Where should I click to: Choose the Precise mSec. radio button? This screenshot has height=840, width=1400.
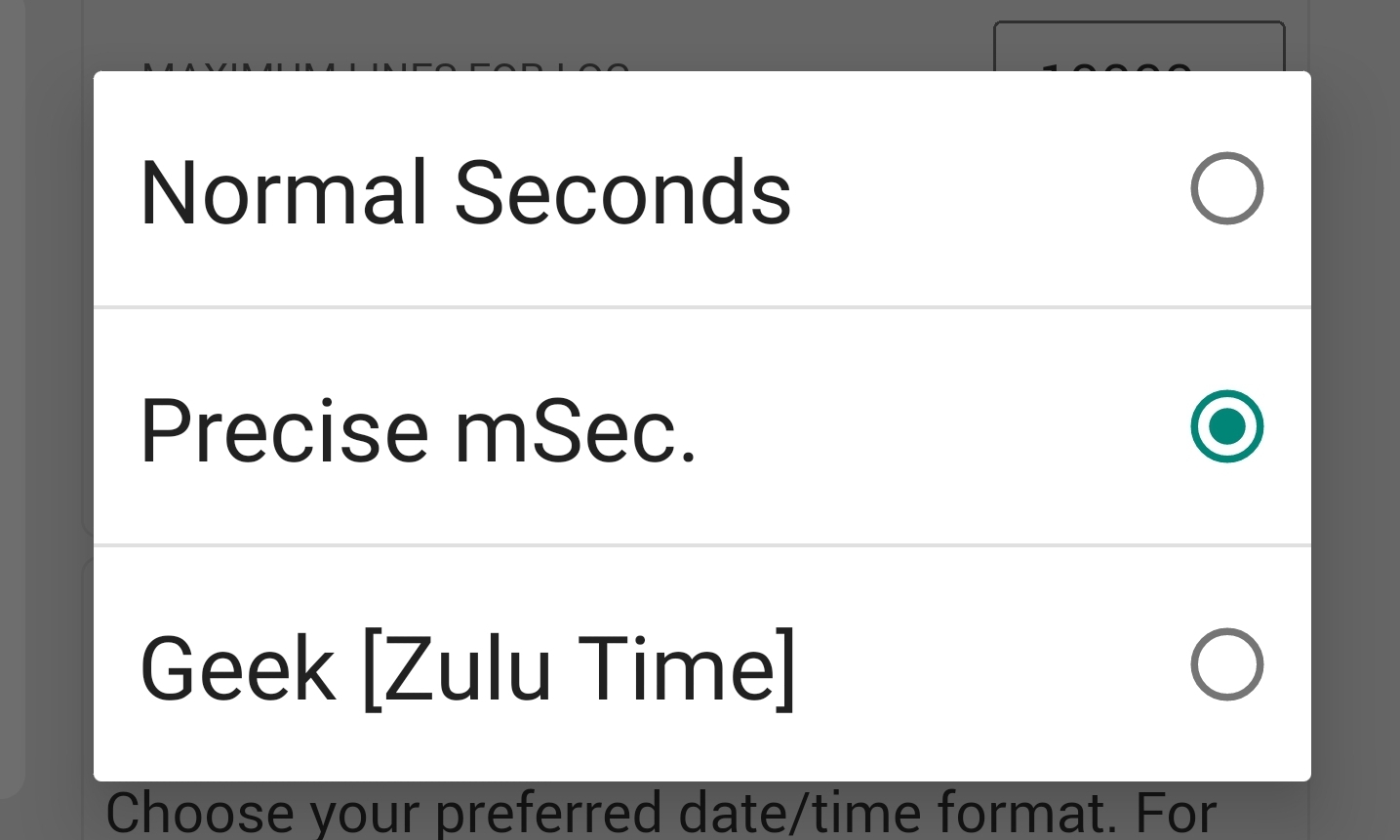pyautogui.click(x=1226, y=426)
